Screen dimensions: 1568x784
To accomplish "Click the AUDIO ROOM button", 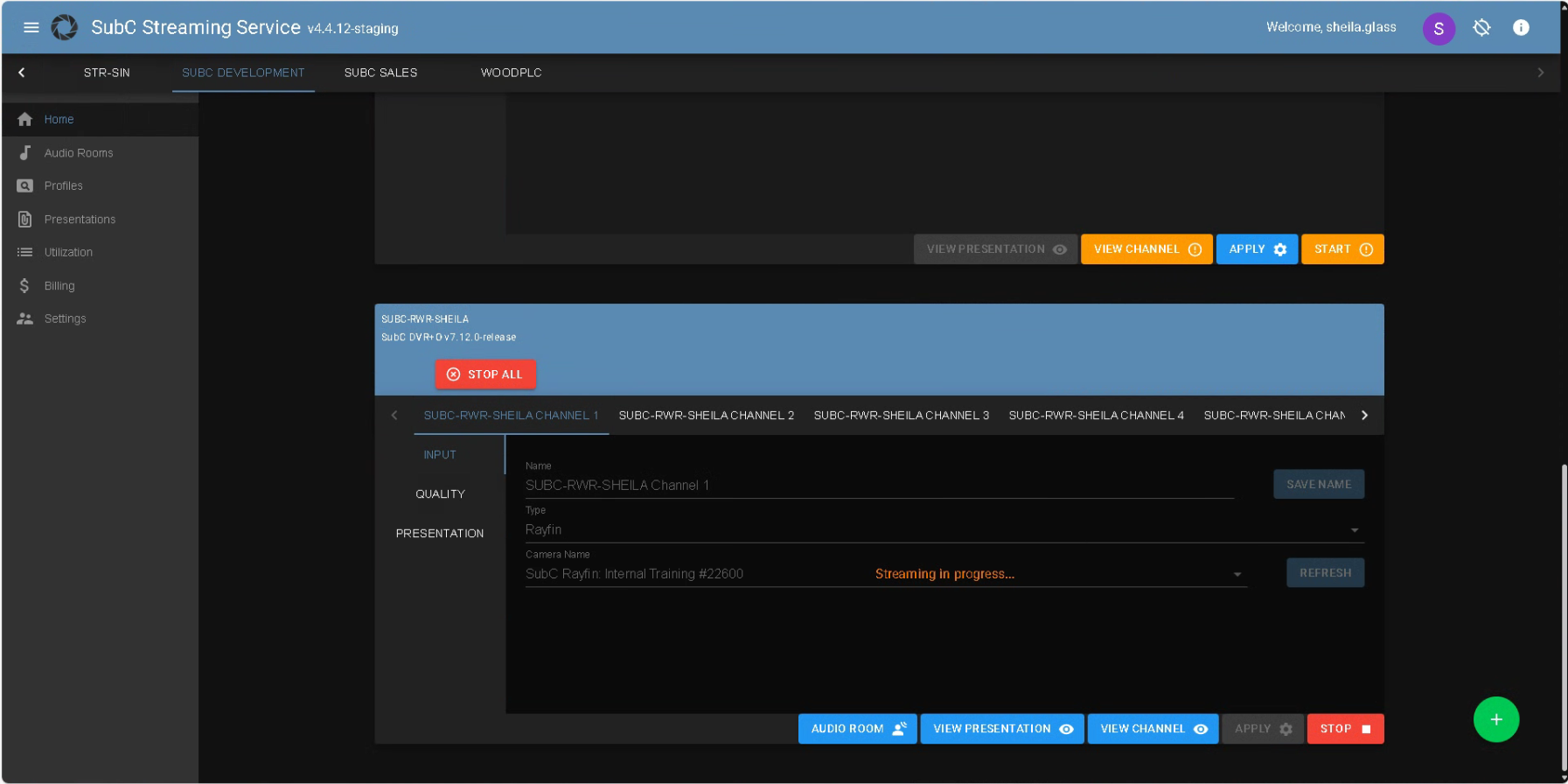I will pyautogui.click(x=857, y=729).
